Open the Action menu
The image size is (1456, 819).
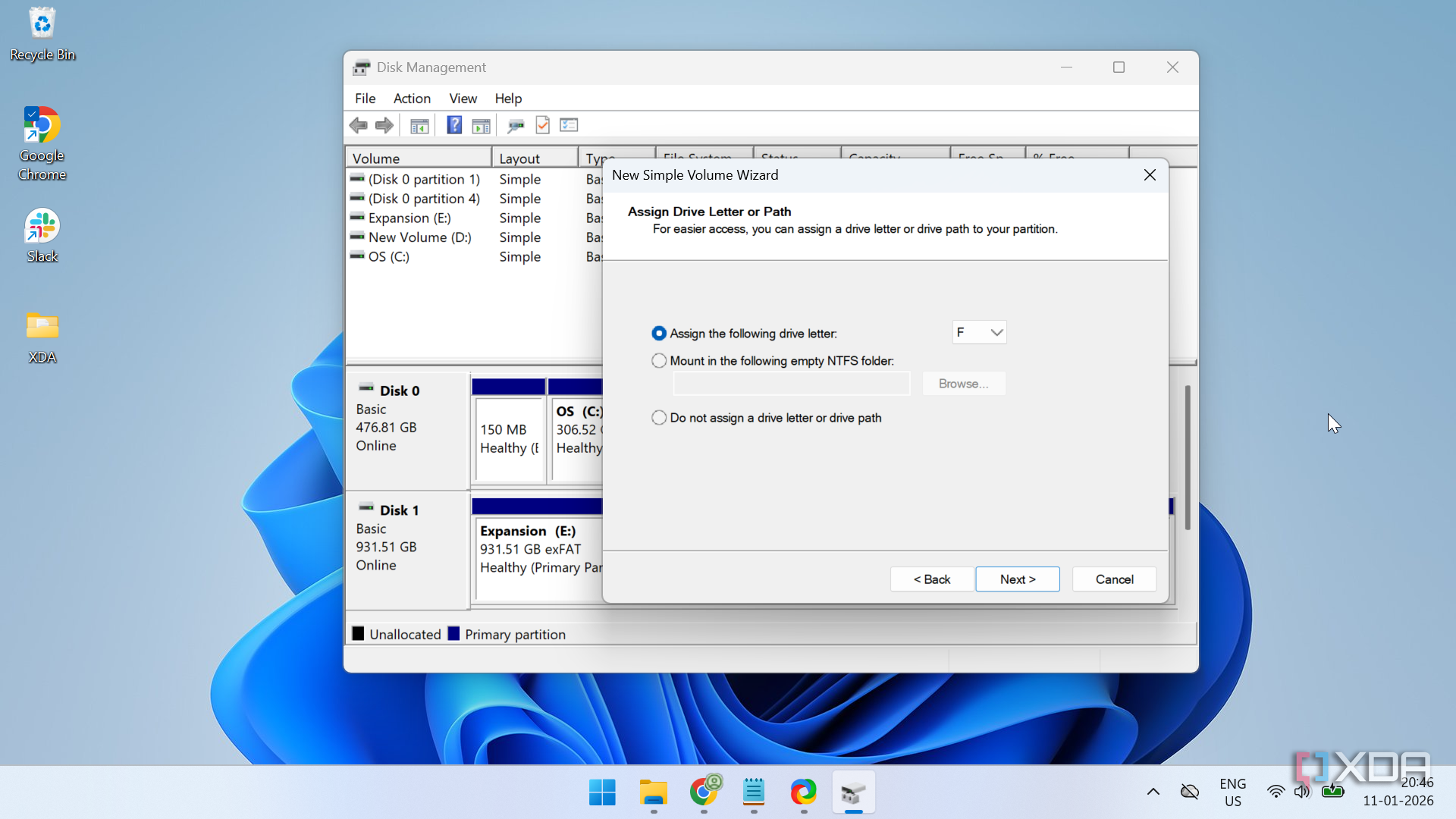412,99
